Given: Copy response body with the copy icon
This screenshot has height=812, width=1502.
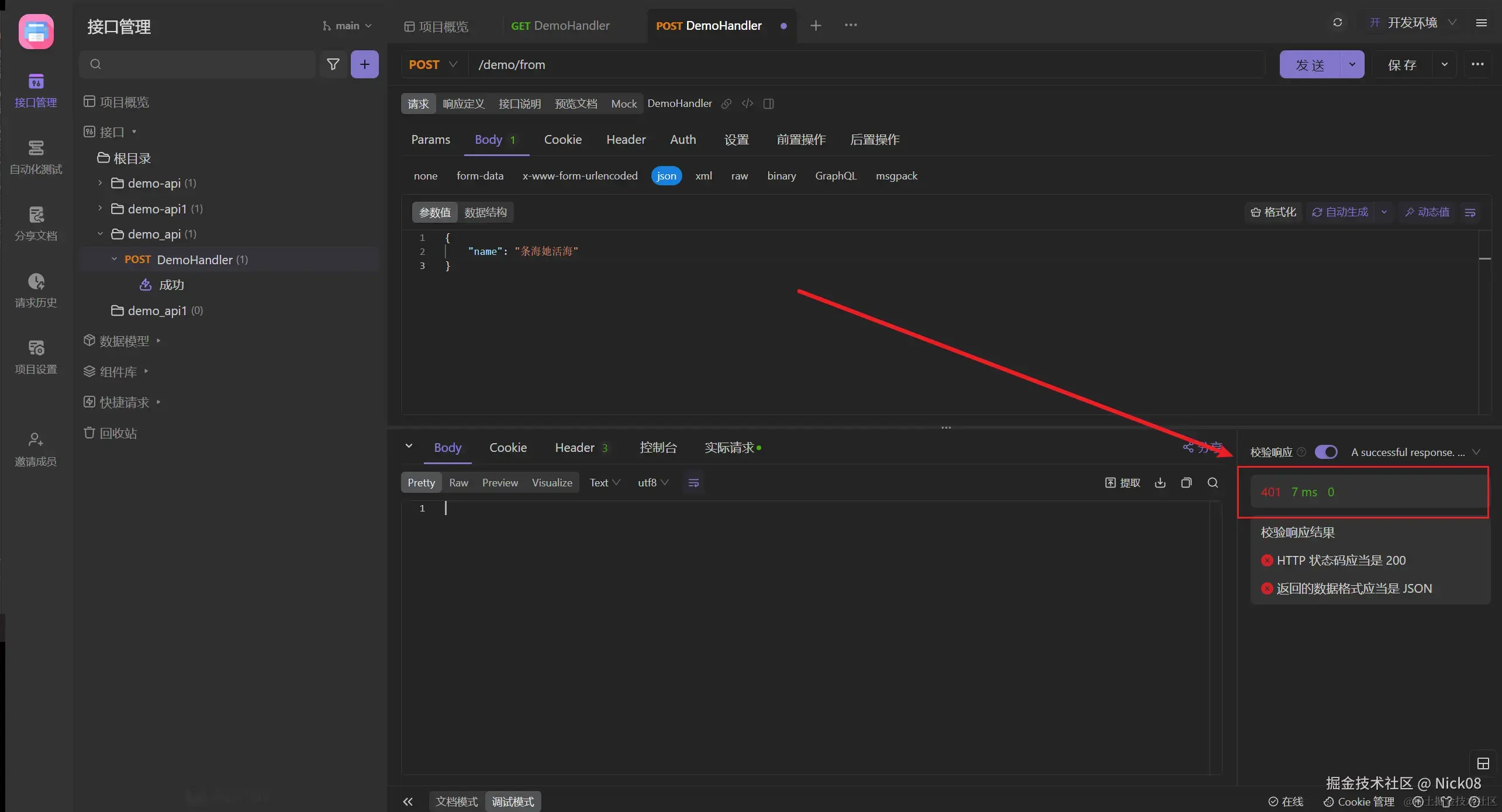Looking at the screenshot, I should pos(1186,483).
